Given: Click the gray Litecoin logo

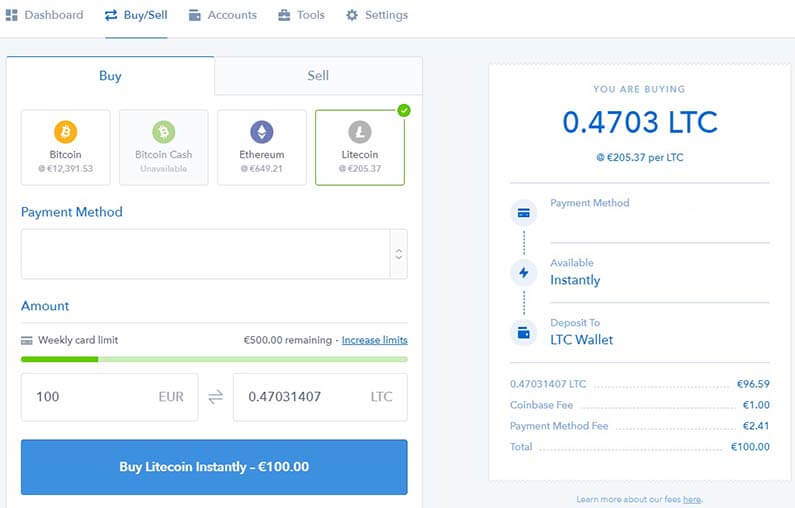Looking at the screenshot, I should (360, 132).
